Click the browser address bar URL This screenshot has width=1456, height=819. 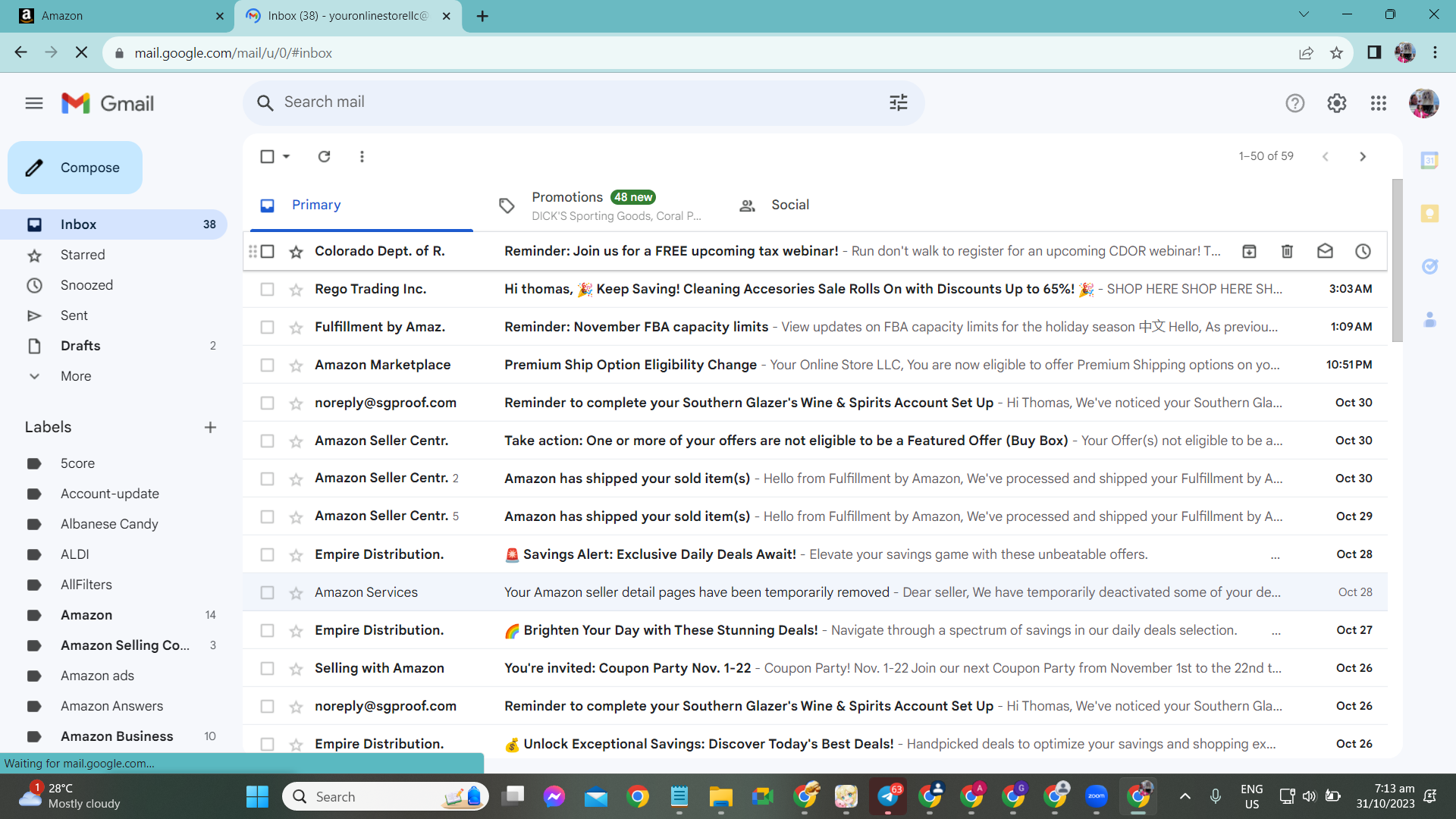coord(233,53)
